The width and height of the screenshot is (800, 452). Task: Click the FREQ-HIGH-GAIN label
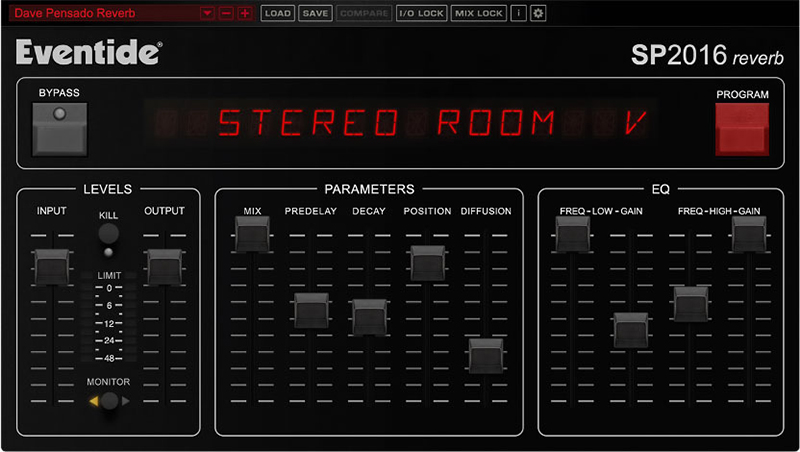tap(719, 211)
